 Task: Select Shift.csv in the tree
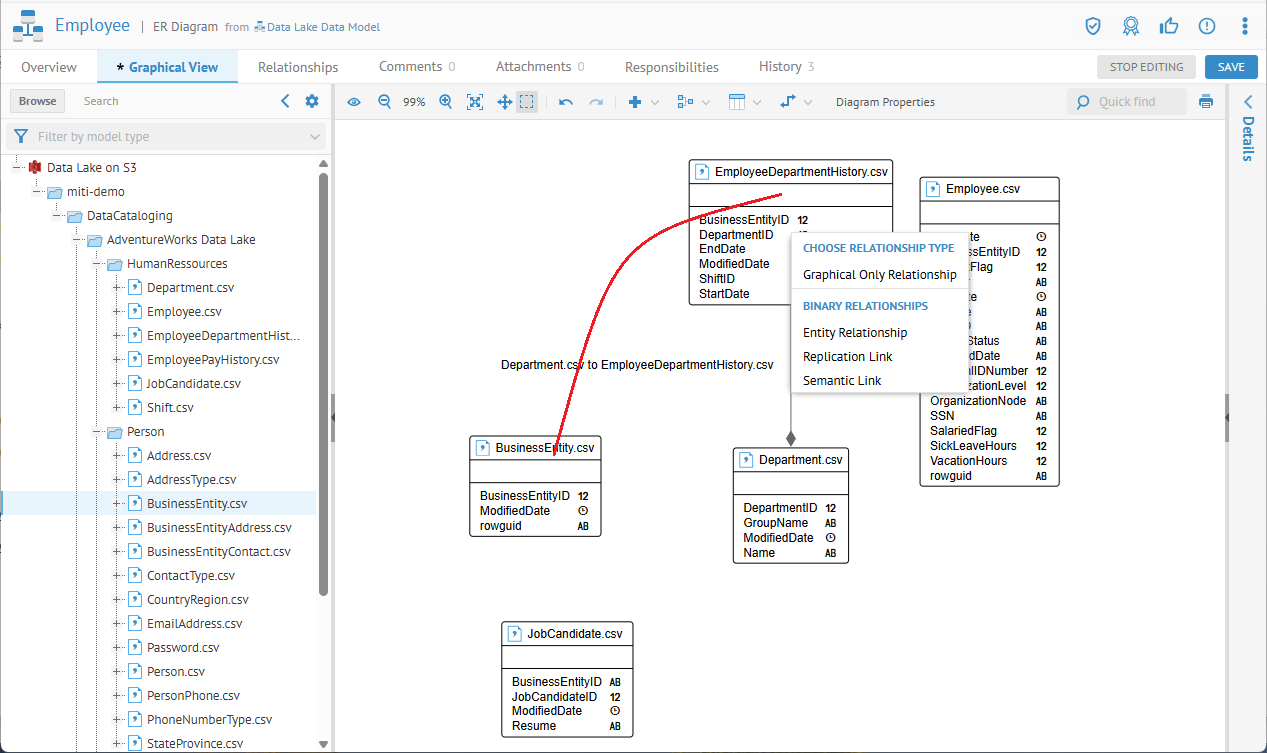(170, 408)
